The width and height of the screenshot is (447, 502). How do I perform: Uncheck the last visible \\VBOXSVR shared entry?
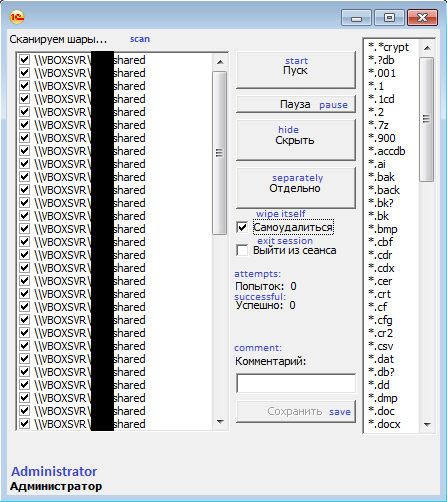pos(24,424)
